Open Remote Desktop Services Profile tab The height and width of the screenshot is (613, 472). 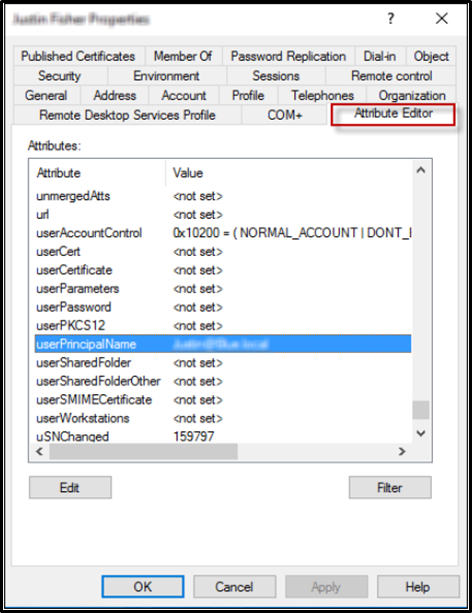127,115
